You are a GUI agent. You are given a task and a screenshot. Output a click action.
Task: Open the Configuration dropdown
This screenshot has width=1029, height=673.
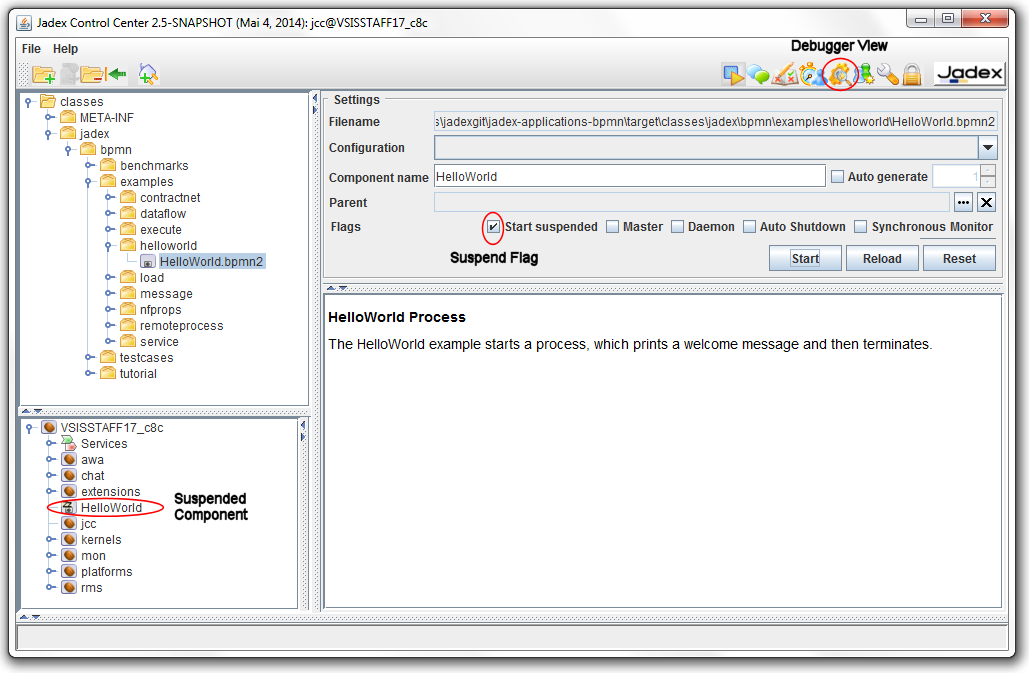tap(988, 148)
